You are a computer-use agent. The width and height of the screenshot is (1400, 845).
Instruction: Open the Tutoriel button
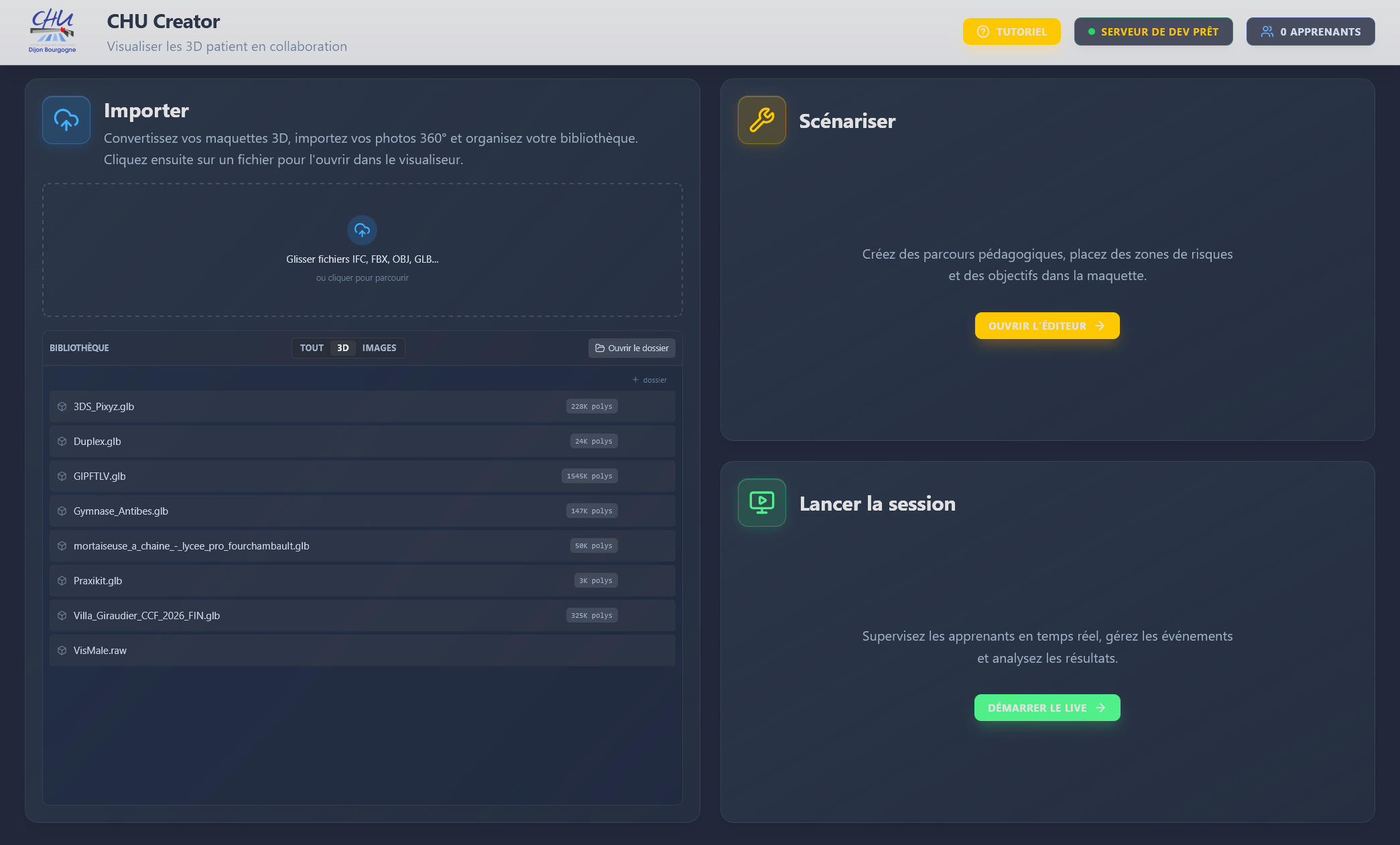[1012, 31]
